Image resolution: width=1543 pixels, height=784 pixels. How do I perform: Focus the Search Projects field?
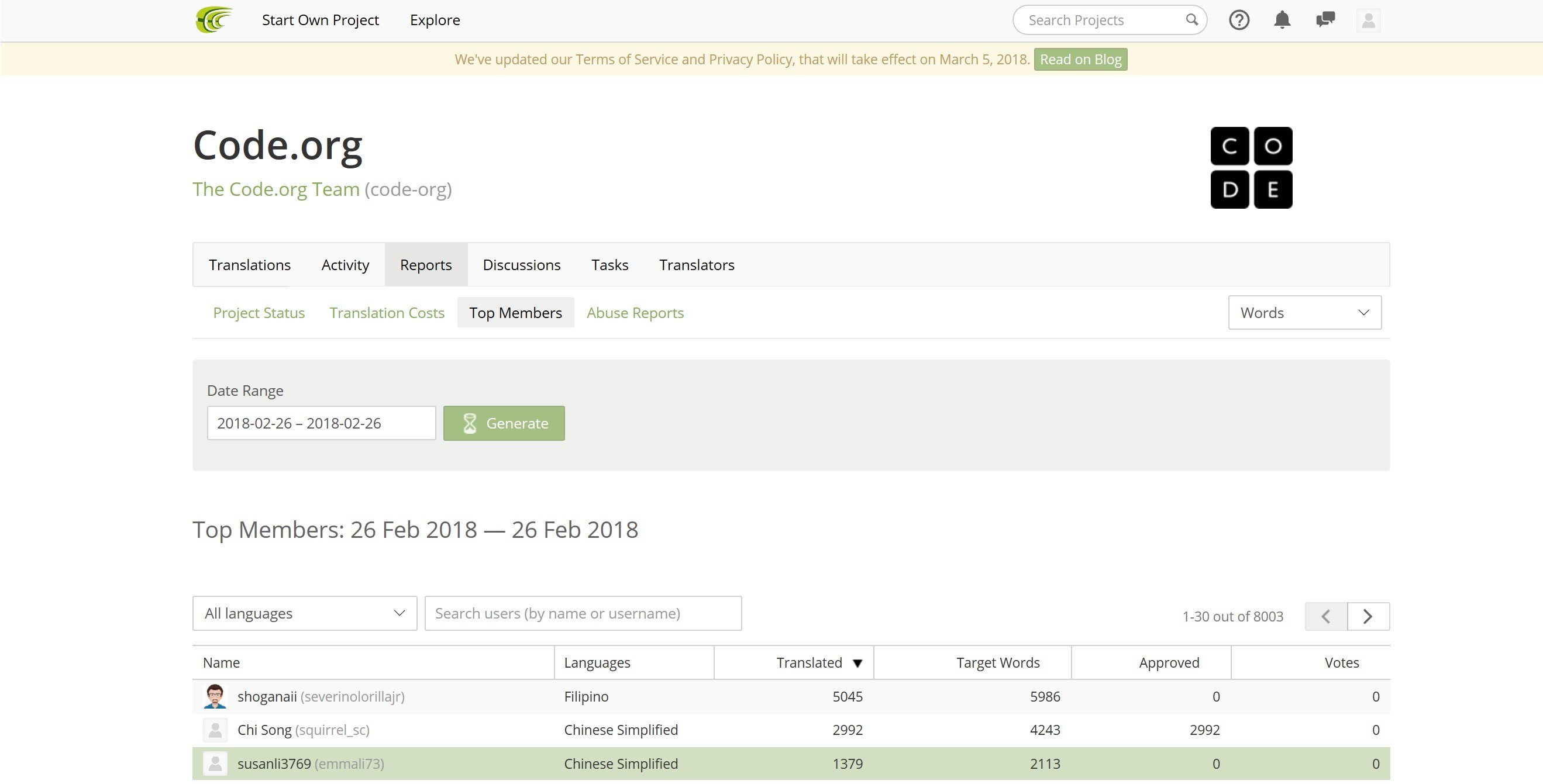1110,20
